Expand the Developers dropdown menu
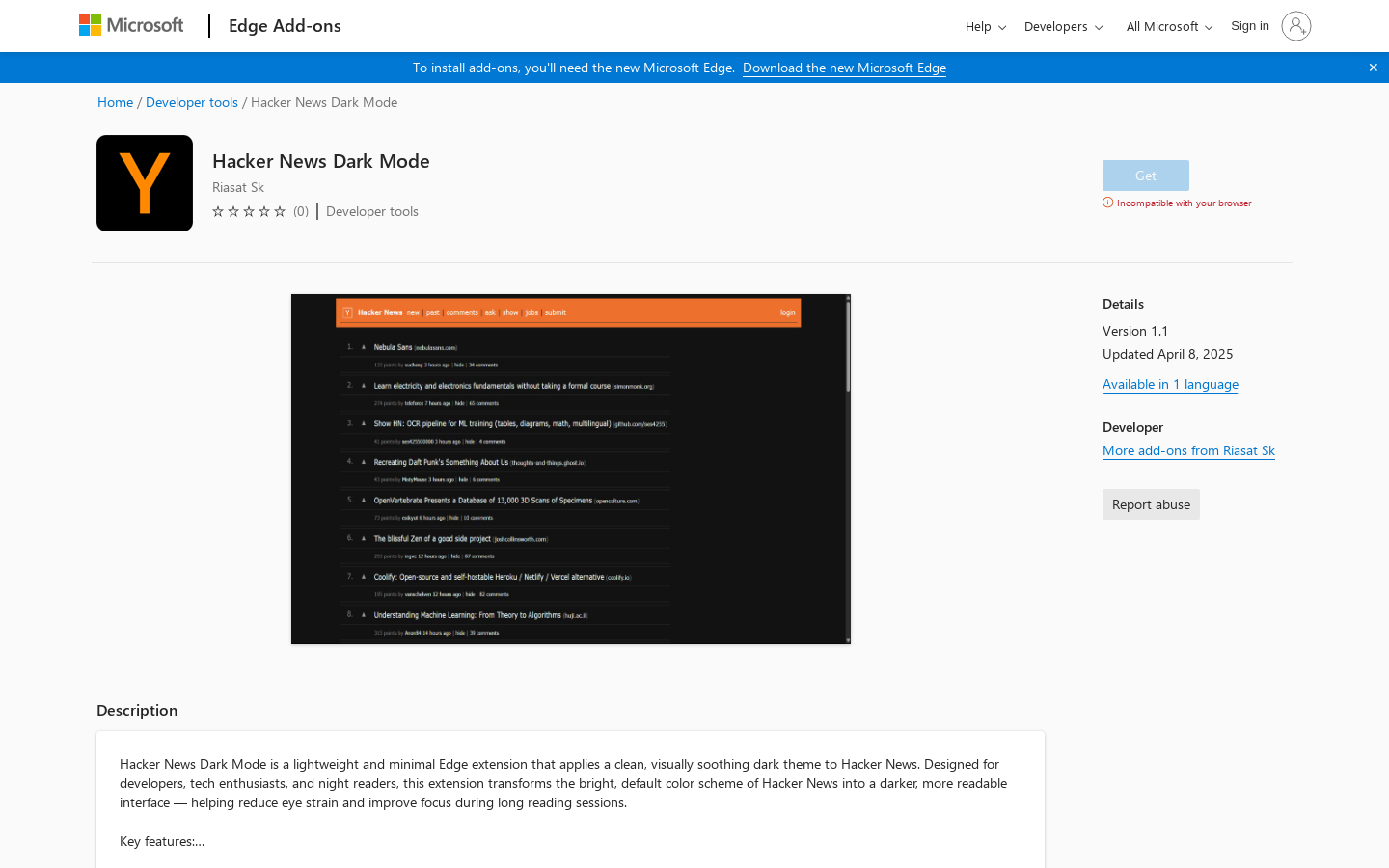This screenshot has height=868, width=1389. [x=1063, y=27]
